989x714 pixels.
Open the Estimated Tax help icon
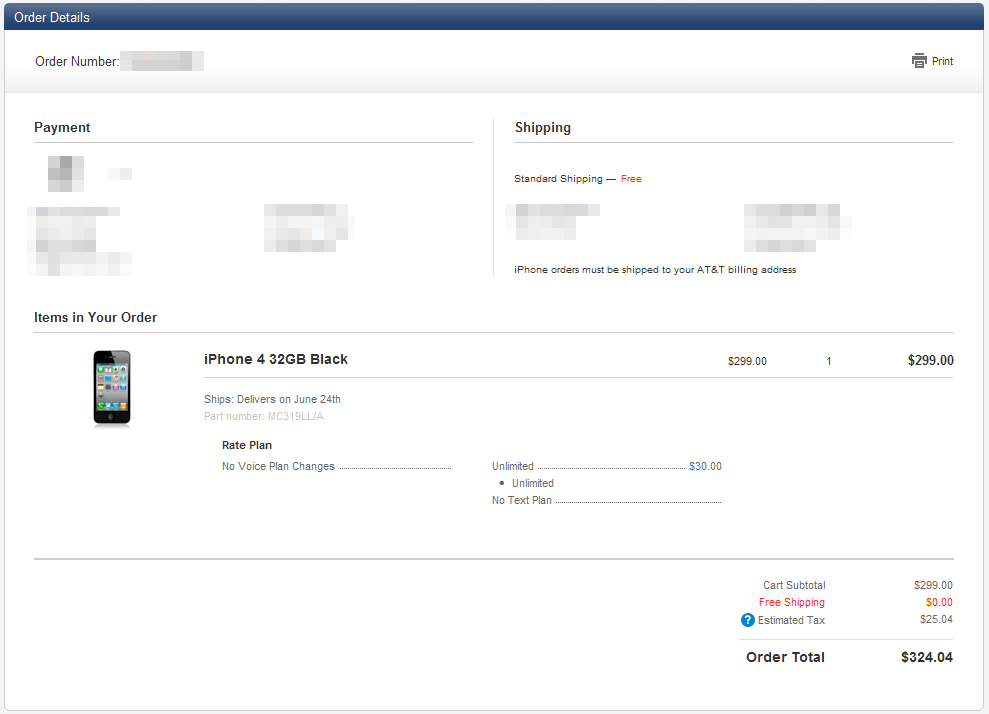(x=747, y=620)
